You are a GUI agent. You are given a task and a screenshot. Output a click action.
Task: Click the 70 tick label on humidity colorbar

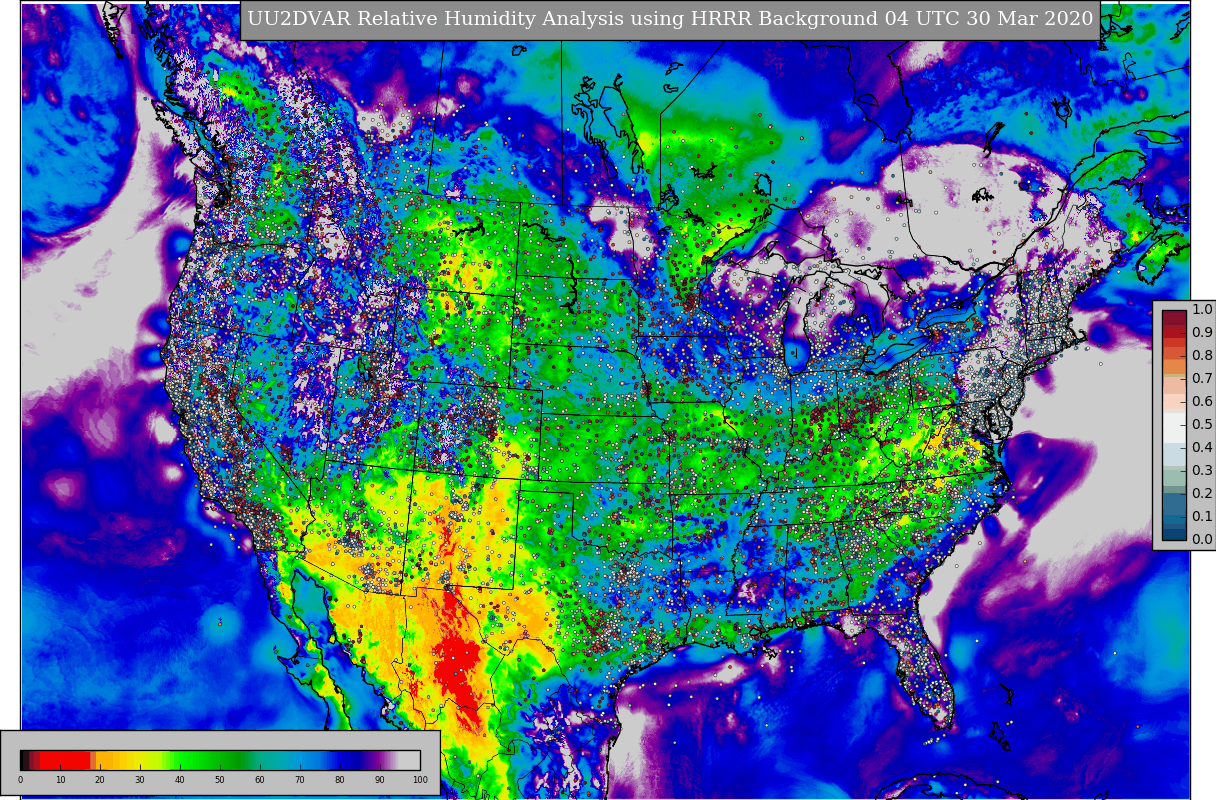[x=300, y=780]
